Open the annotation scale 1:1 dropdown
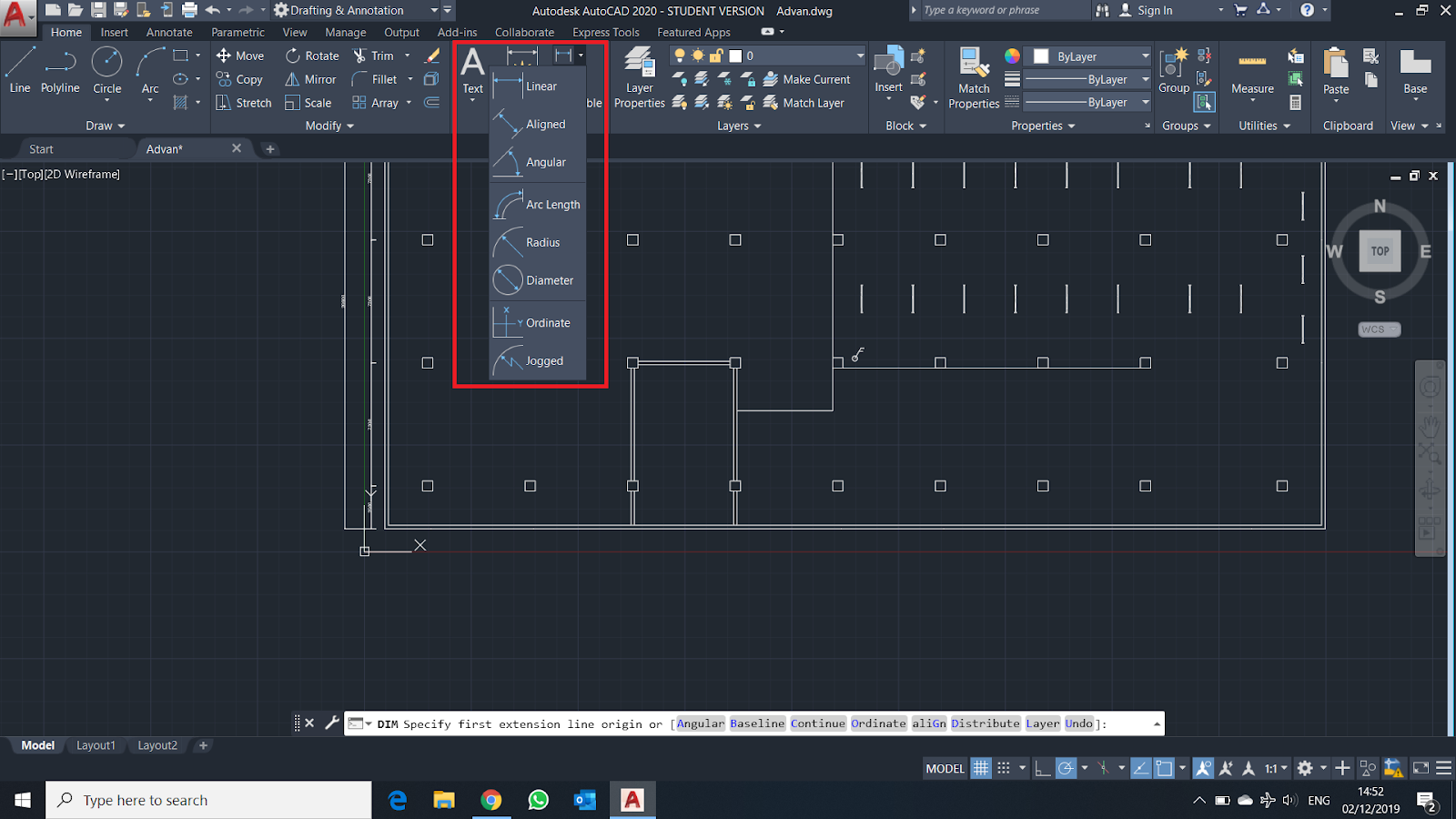The width and height of the screenshot is (1456, 819). [x=1276, y=768]
